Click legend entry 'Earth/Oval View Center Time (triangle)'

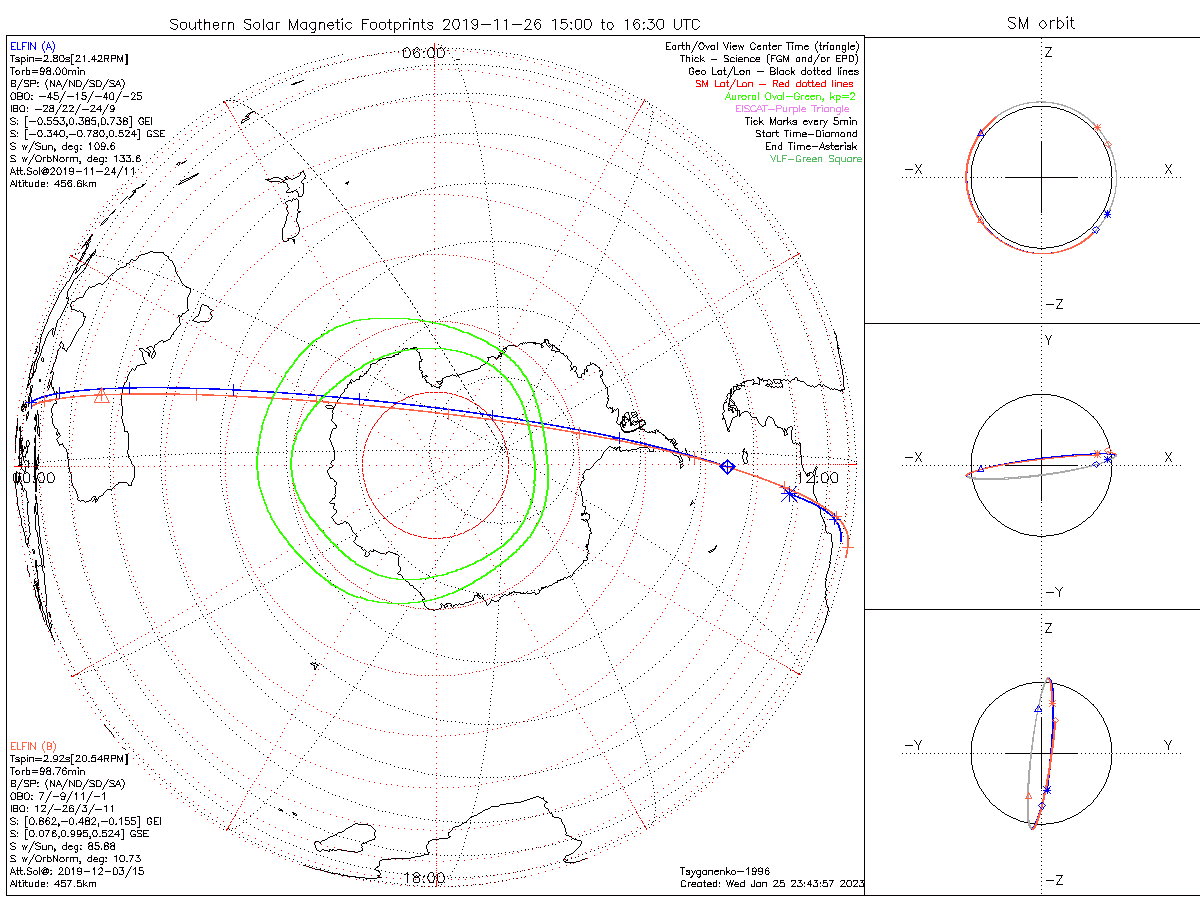[763, 47]
